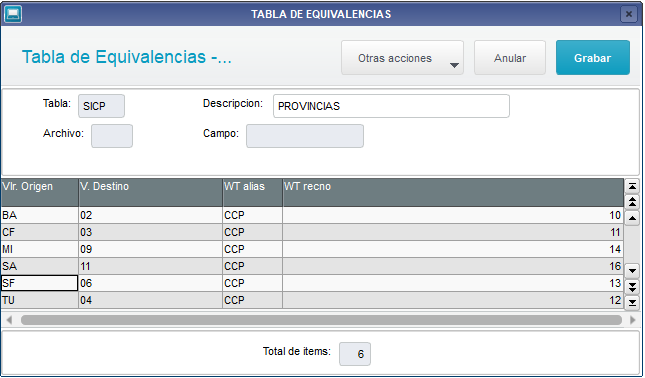Screen dimensions: 645x378
Task: Page up with the double-up arrow
Action: click(632, 202)
